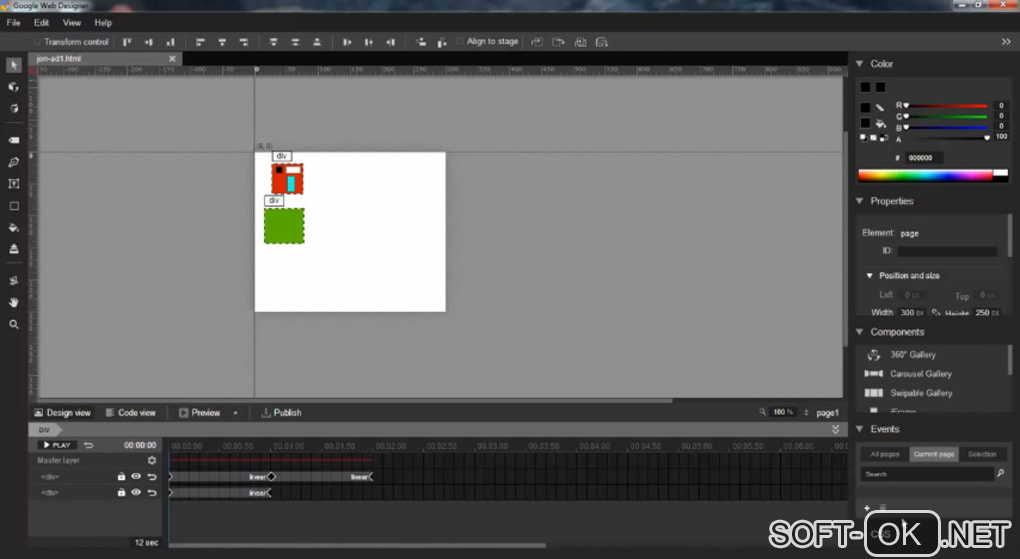Image resolution: width=1020 pixels, height=559 pixels.
Task: Switch to Selection events tab
Action: pos(982,454)
